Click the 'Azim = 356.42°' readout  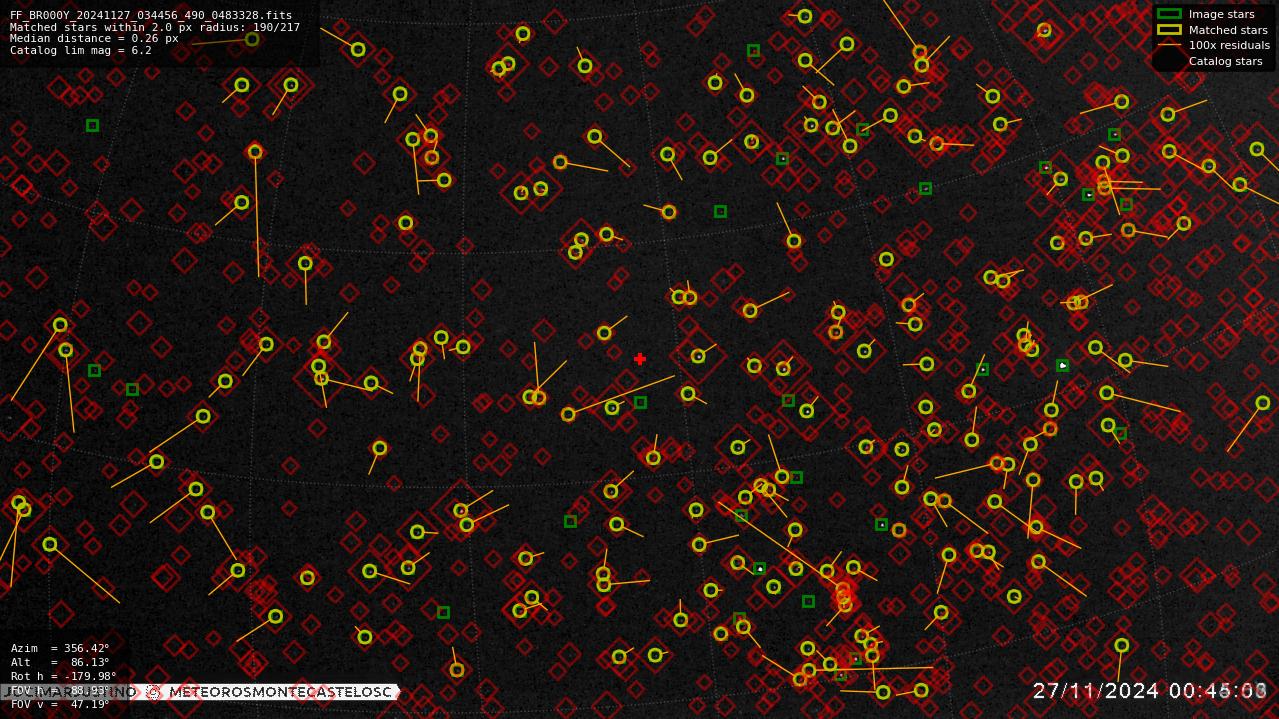60,649
